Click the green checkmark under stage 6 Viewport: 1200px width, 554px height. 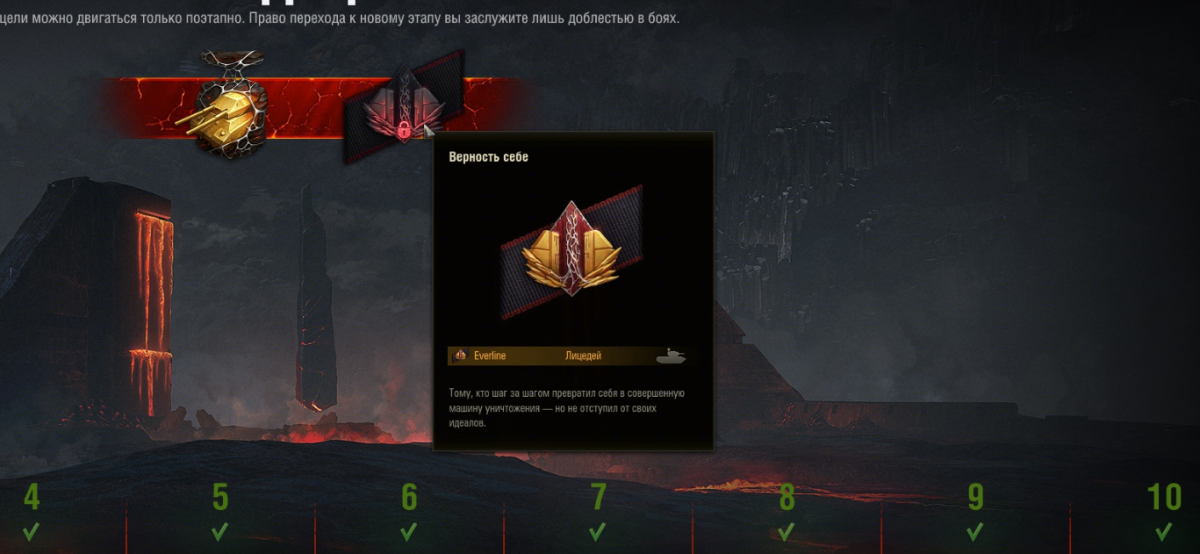[409, 531]
